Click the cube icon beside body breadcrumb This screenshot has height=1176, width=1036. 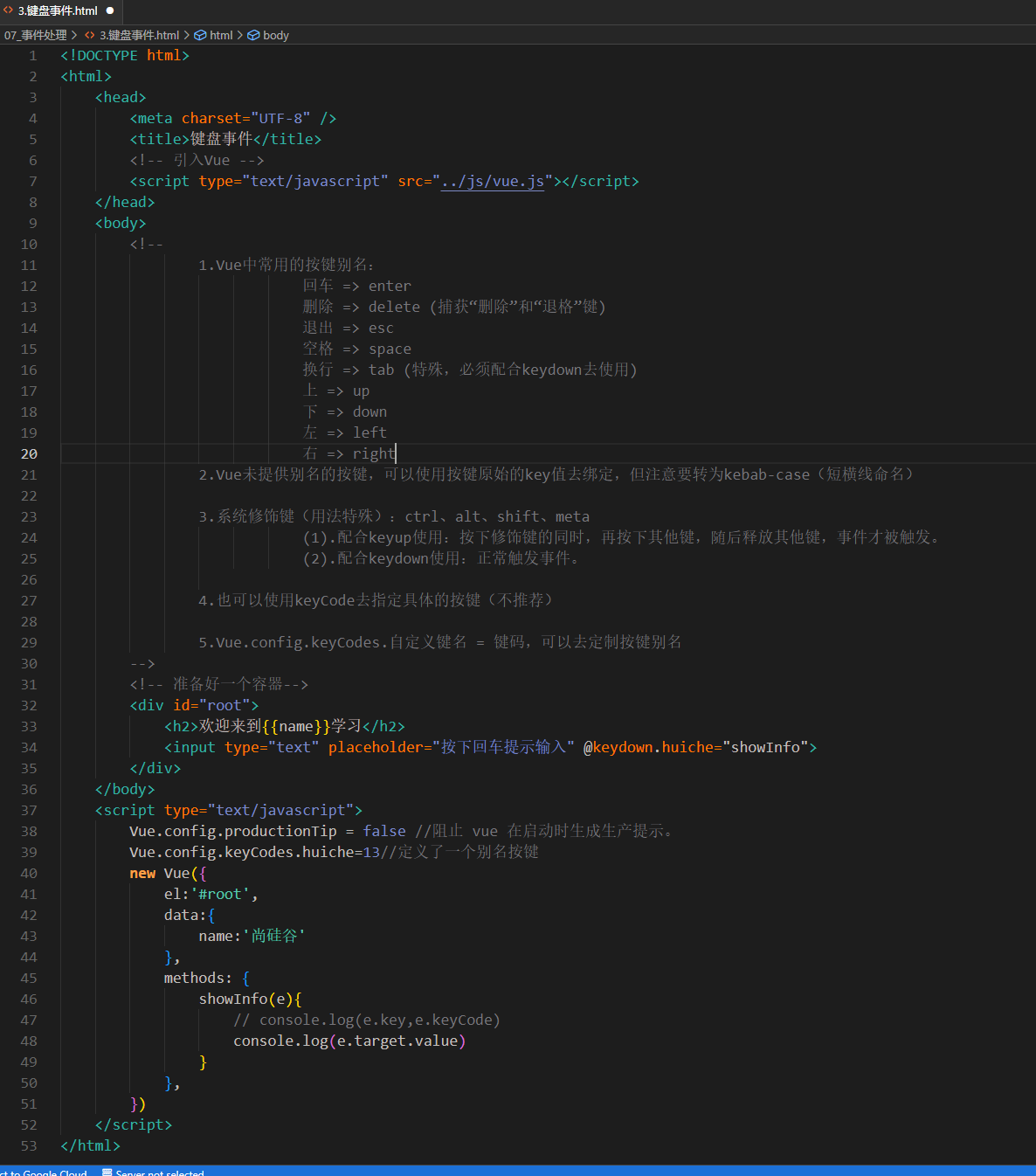pyautogui.click(x=253, y=35)
